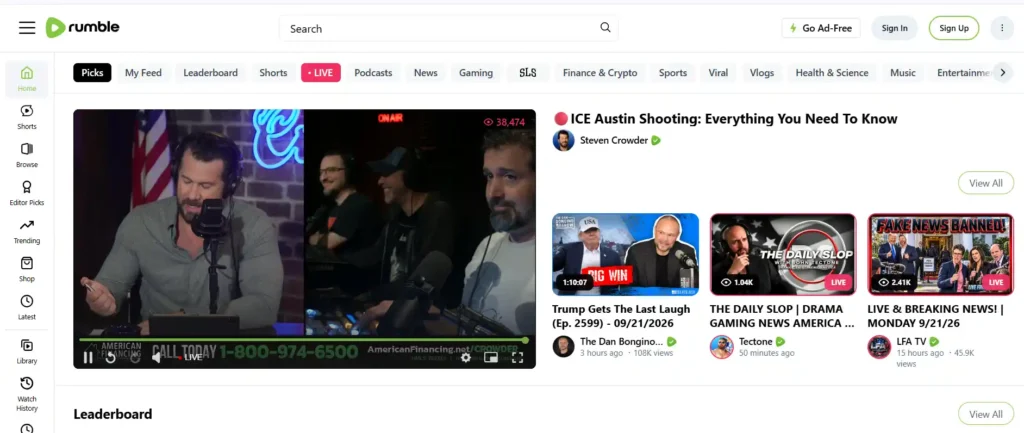Click the Go Ad-Free button

[821, 28]
